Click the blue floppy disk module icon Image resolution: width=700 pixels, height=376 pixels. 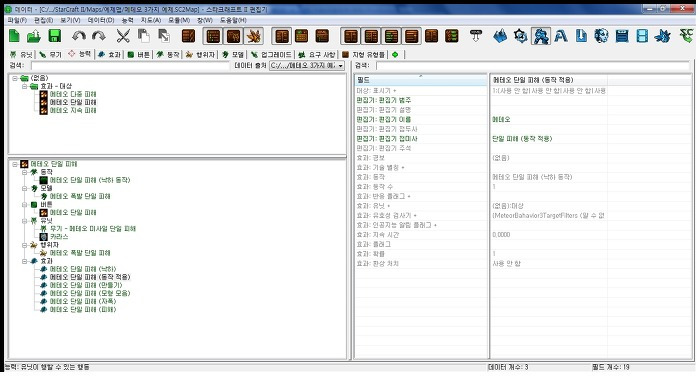[x=622, y=36]
